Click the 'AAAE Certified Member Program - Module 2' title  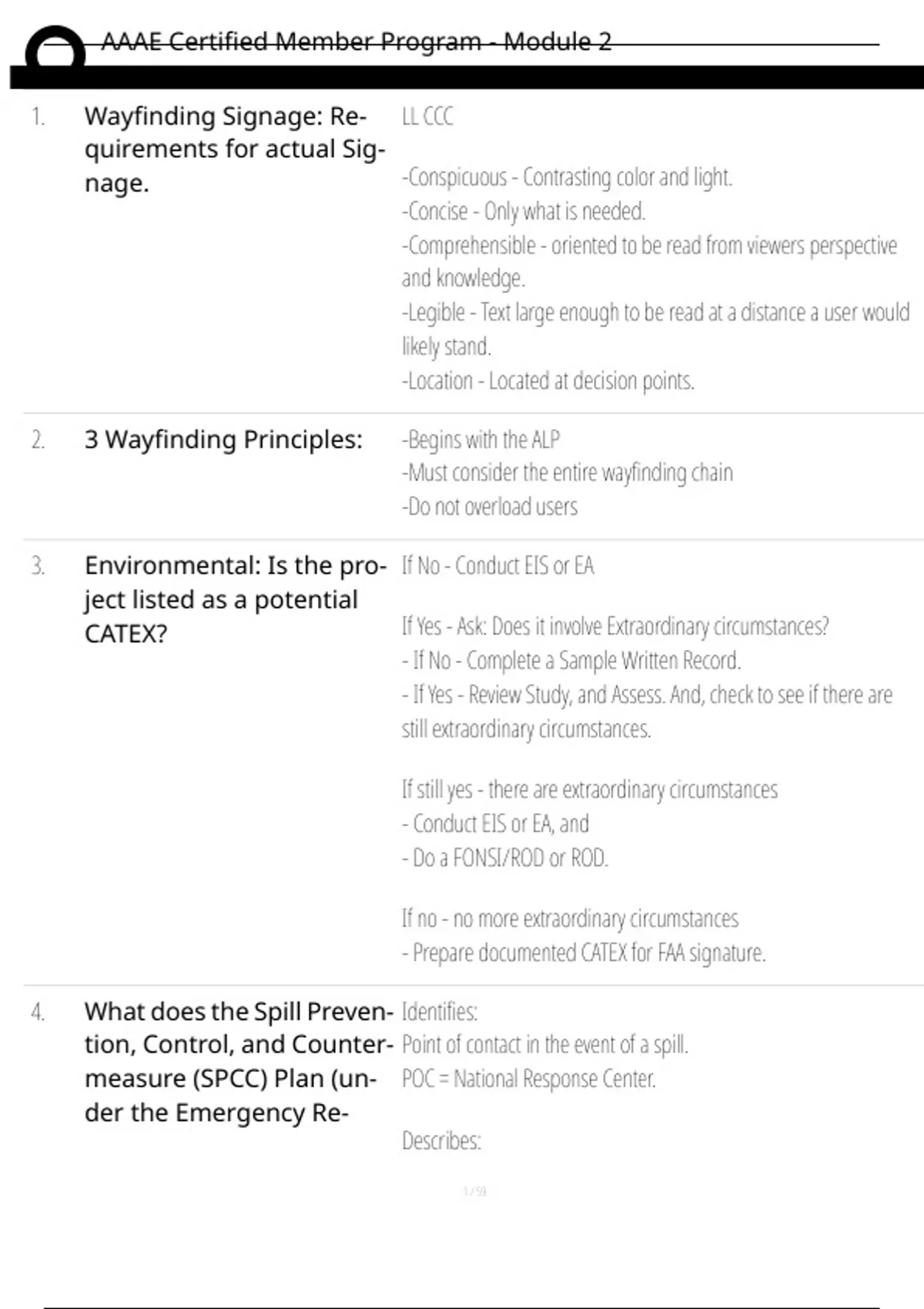[356, 42]
